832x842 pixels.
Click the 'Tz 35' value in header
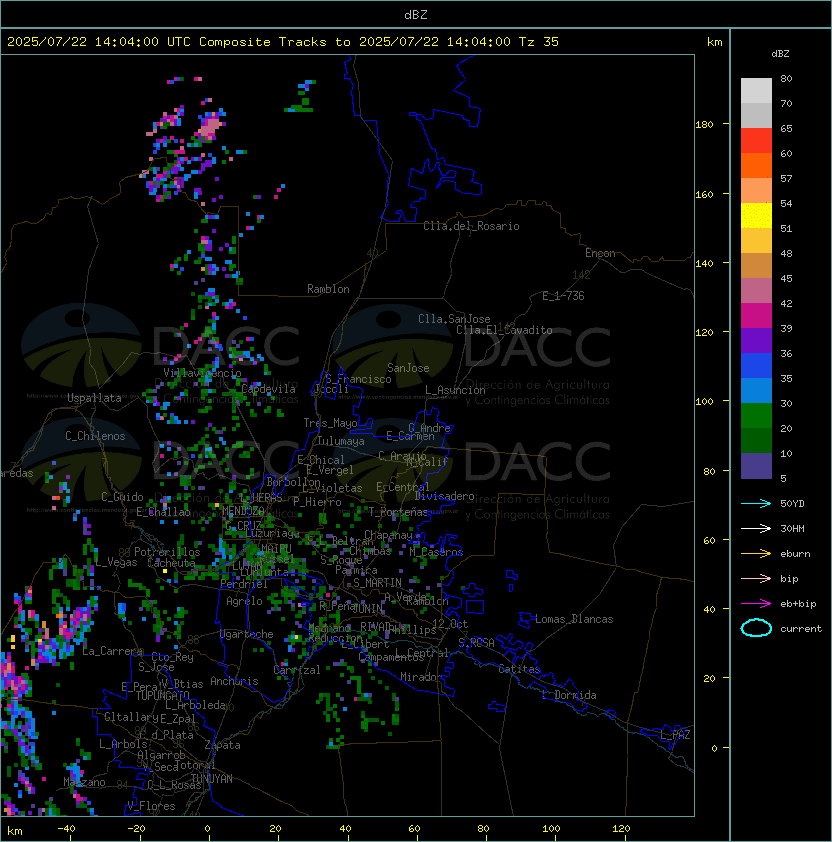[539, 42]
